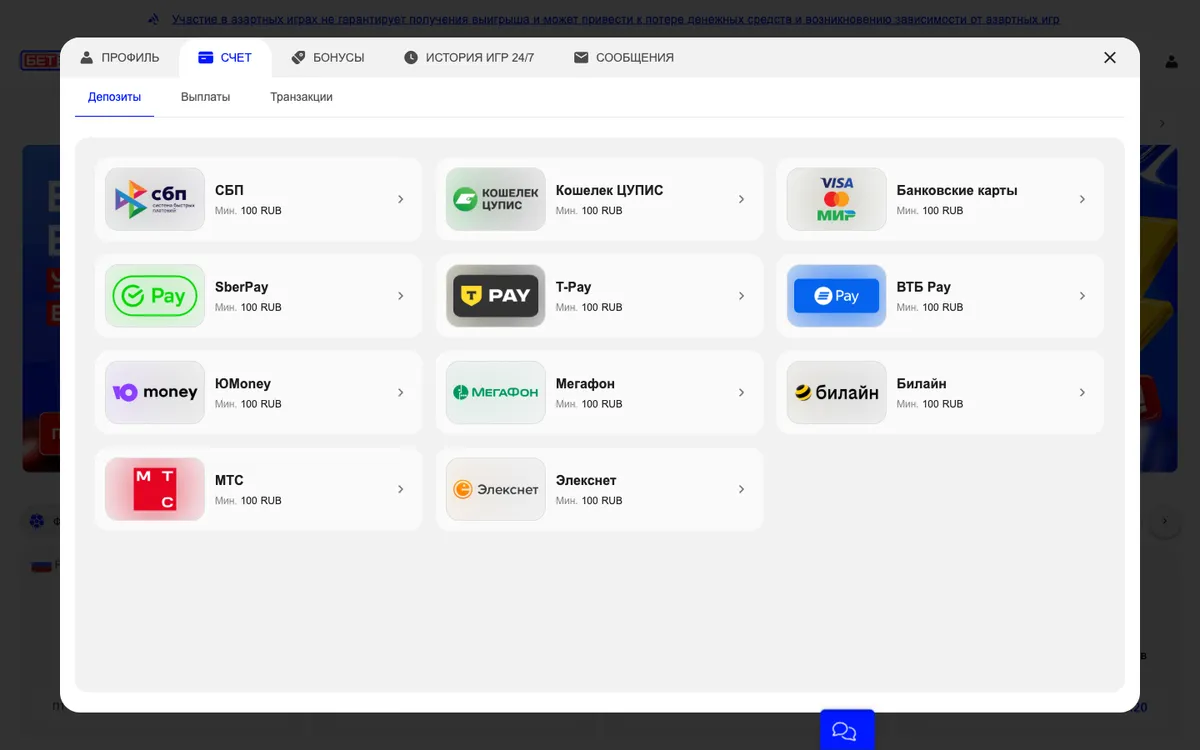Select the Депозиты sub-tab
Image resolution: width=1200 pixels, height=750 pixels.
pos(114,97)
